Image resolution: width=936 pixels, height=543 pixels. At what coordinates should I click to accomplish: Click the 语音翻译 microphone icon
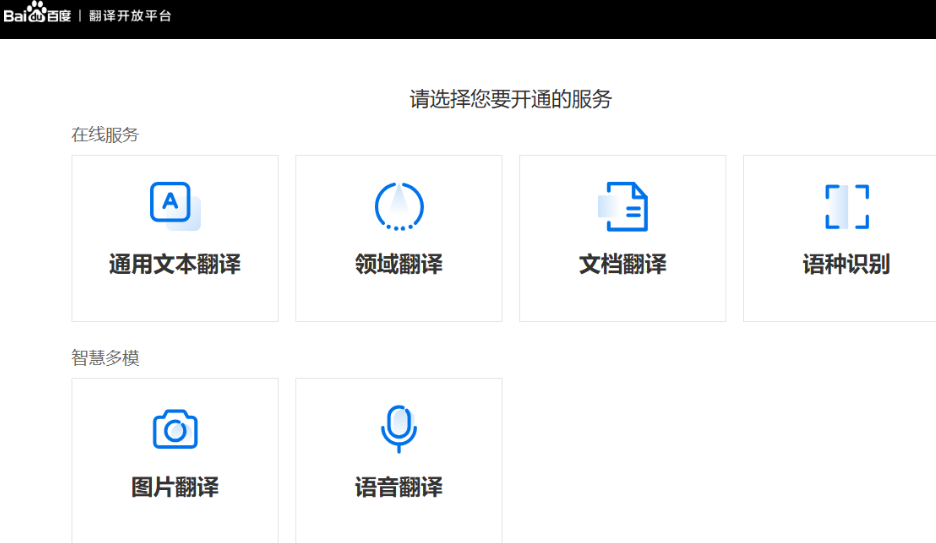click(399, 428)
